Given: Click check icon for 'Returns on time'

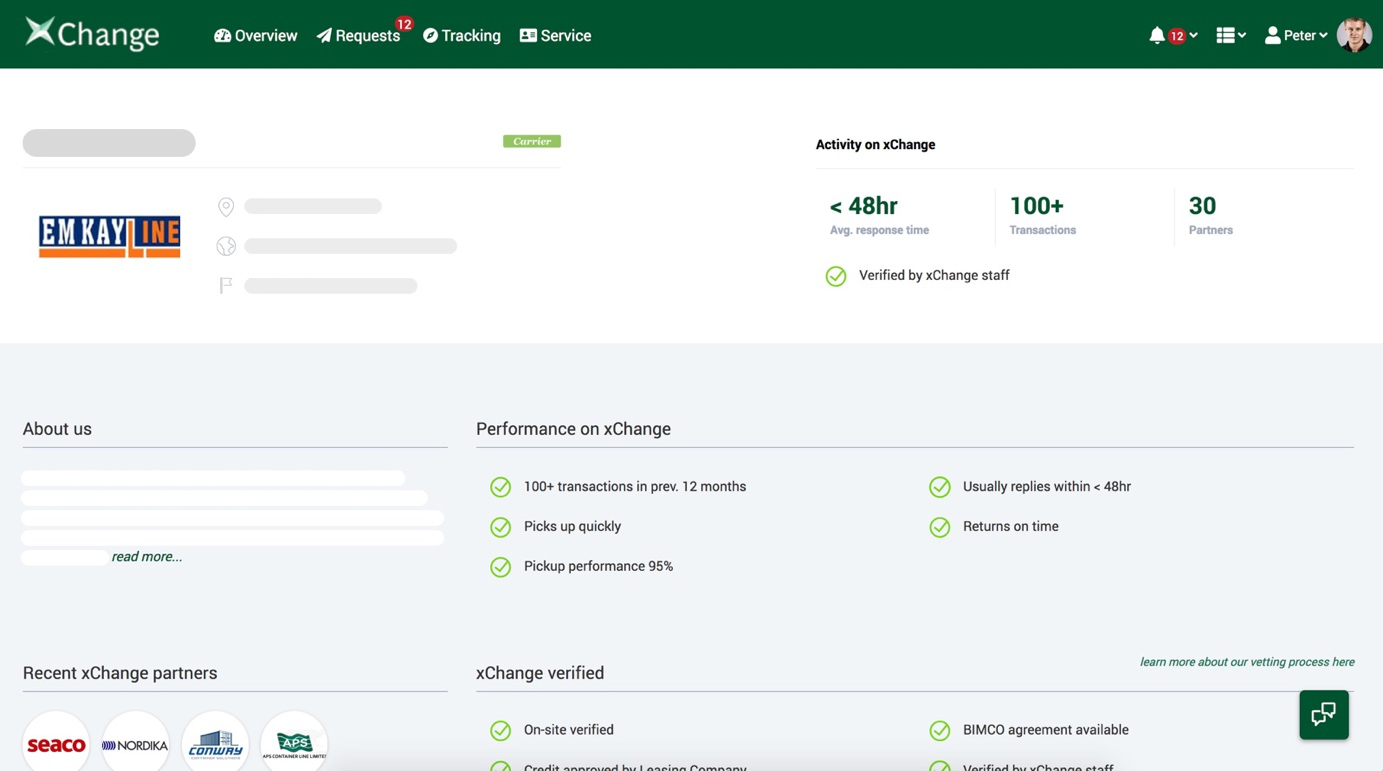Looking at the screenshot, I should click(x=940, y=527).
